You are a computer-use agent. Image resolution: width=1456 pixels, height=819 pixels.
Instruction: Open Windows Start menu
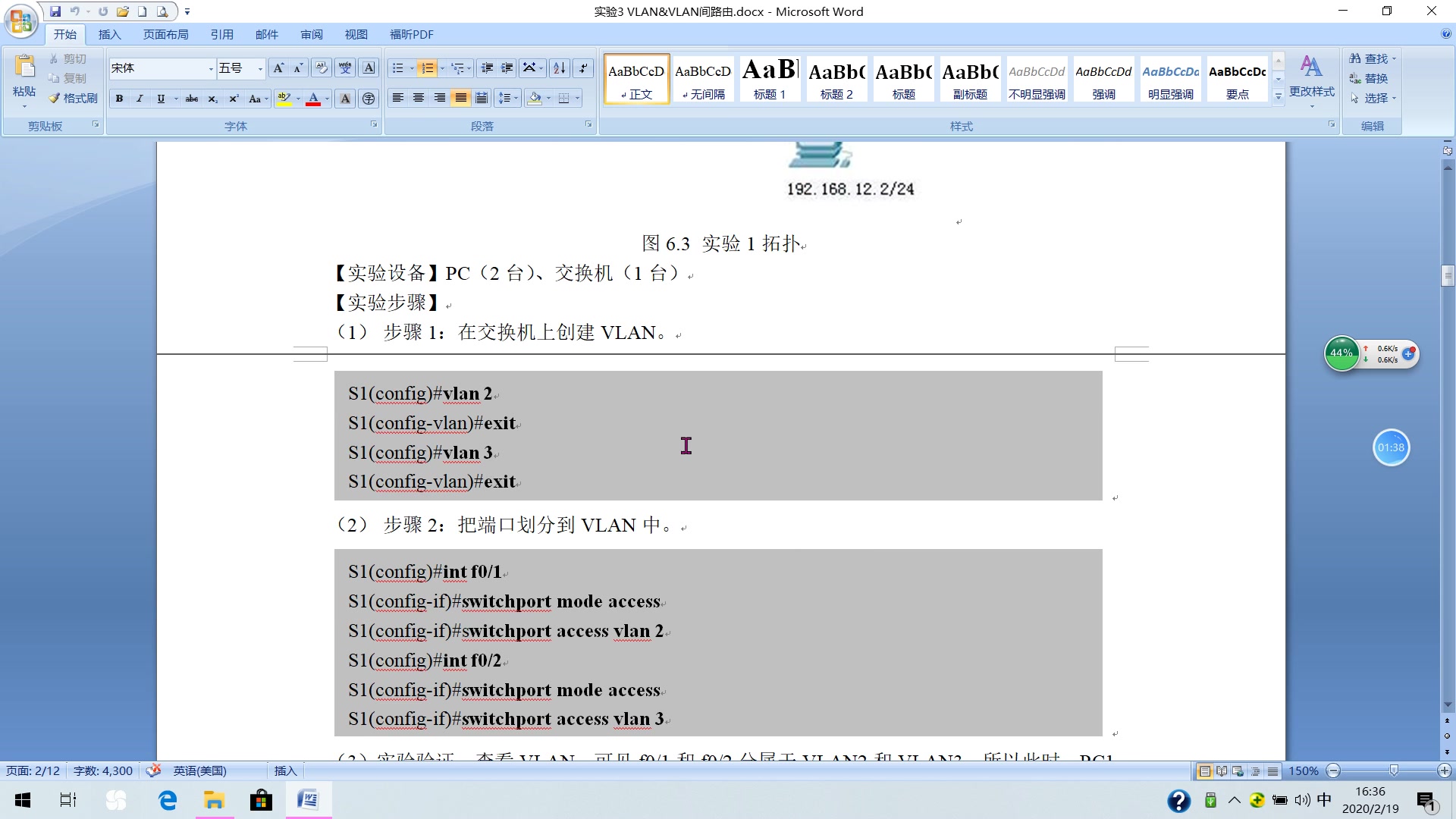[22, 800]
